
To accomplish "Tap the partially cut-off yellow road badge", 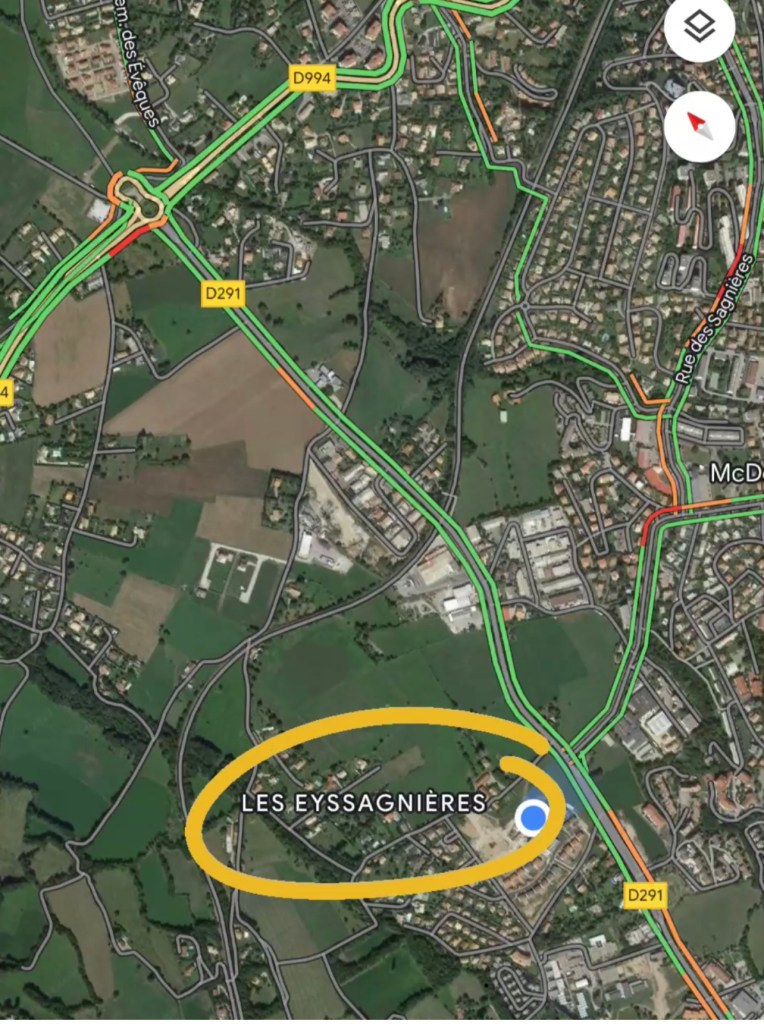I will pos(5,392).
